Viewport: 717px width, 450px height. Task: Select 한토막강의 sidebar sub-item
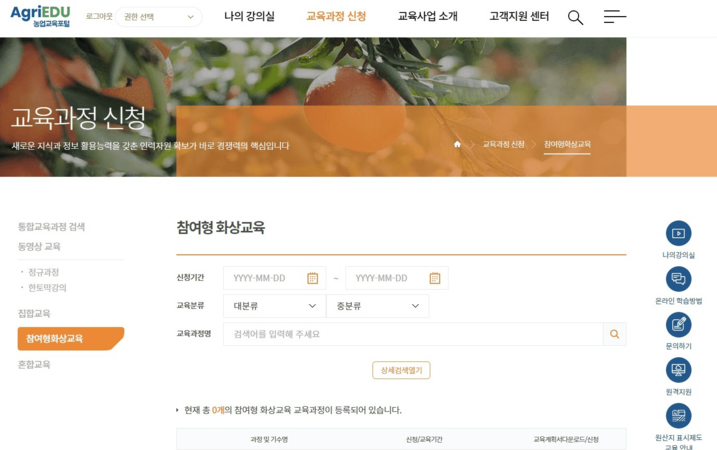click(x=47, y=288)
